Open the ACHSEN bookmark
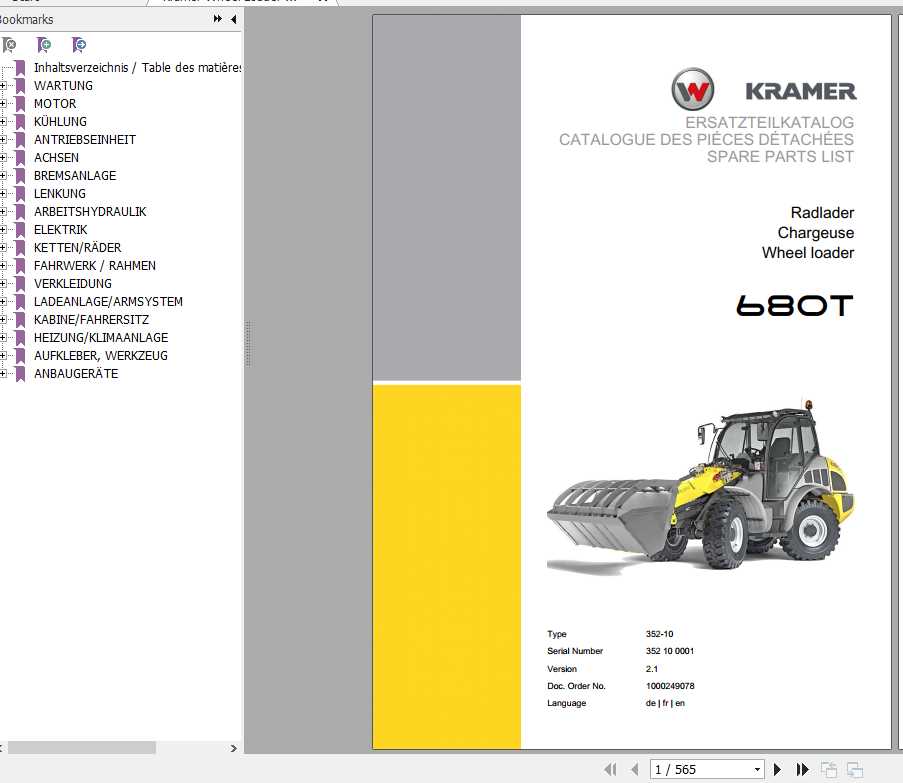This screenshot has height=783, width=903. point(56,157)
